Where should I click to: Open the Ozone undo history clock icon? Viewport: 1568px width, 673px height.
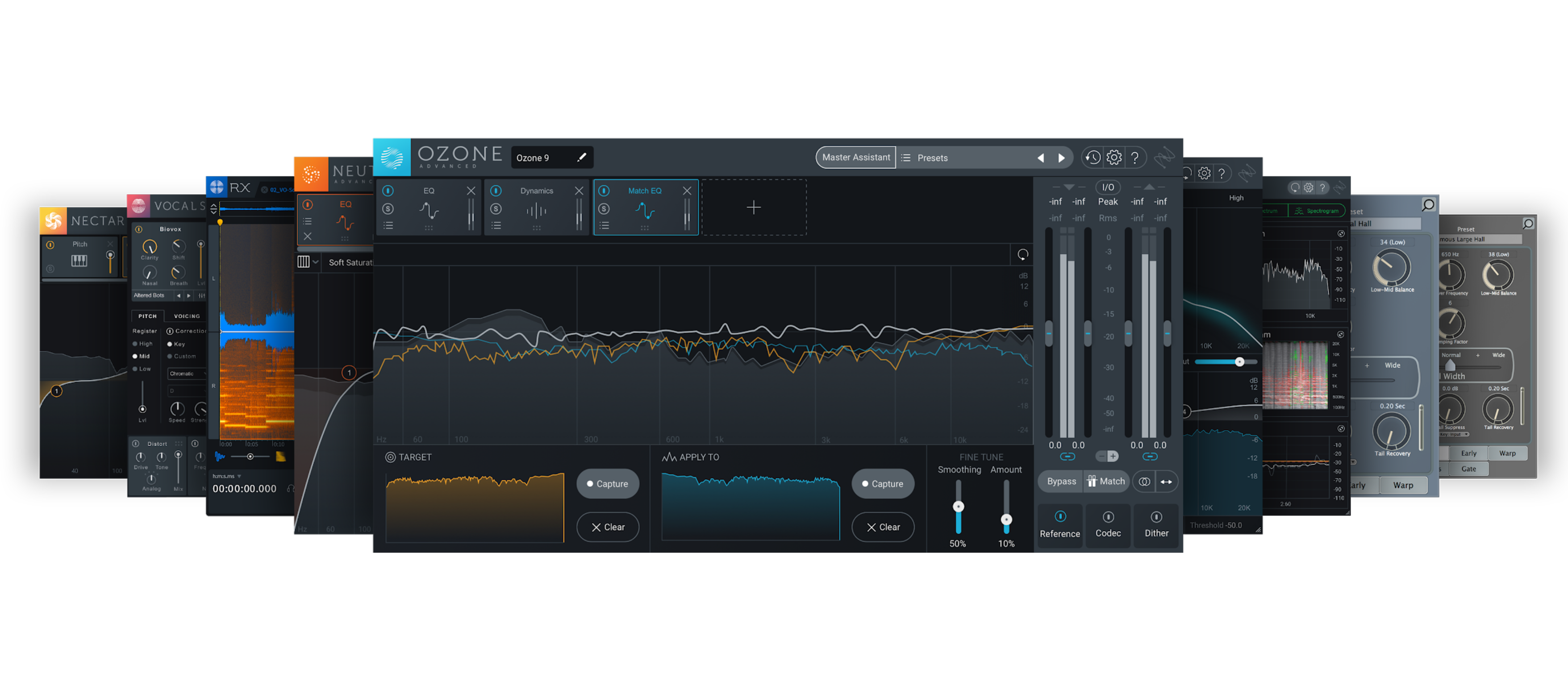click(x=1093, y=158)
